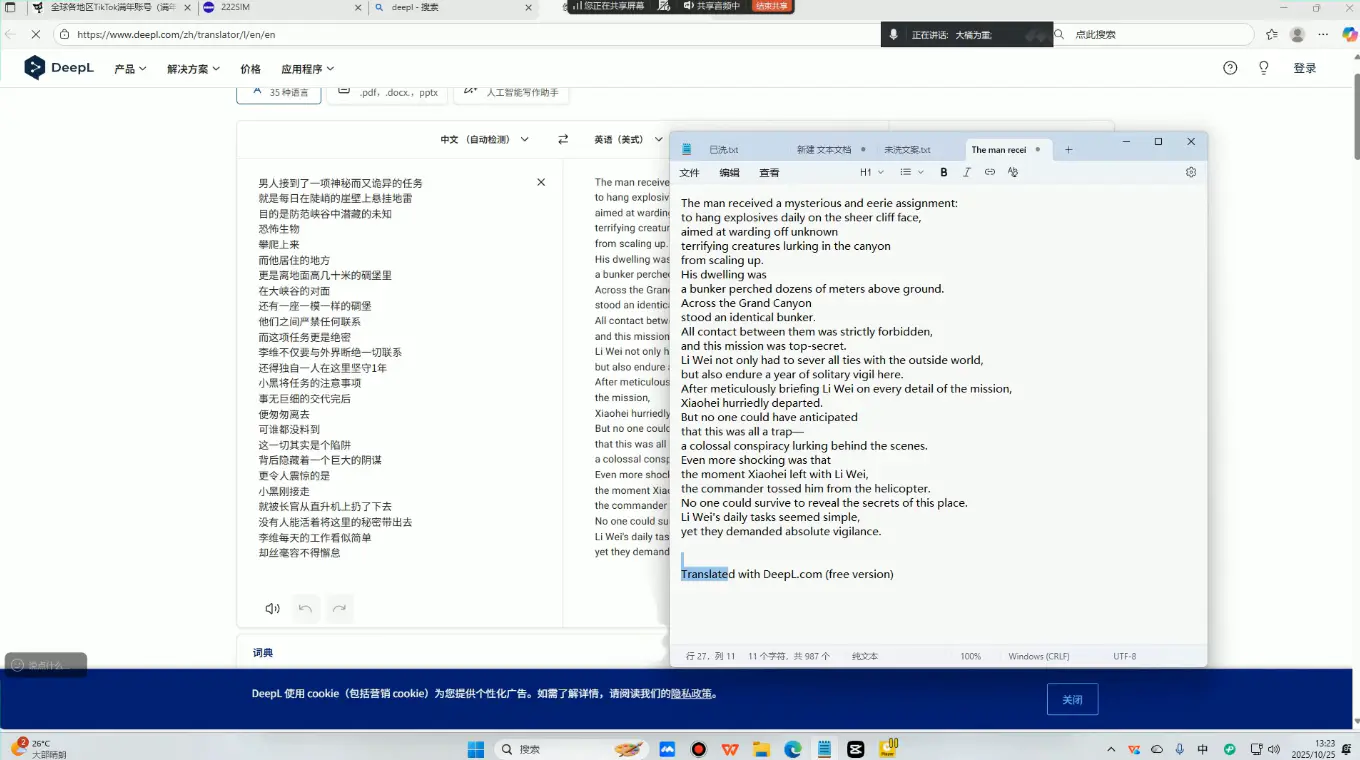Open the 人工智能写作助手 tab on DeepL
This screenshot has height=760, width=1360.
point(512,91)
